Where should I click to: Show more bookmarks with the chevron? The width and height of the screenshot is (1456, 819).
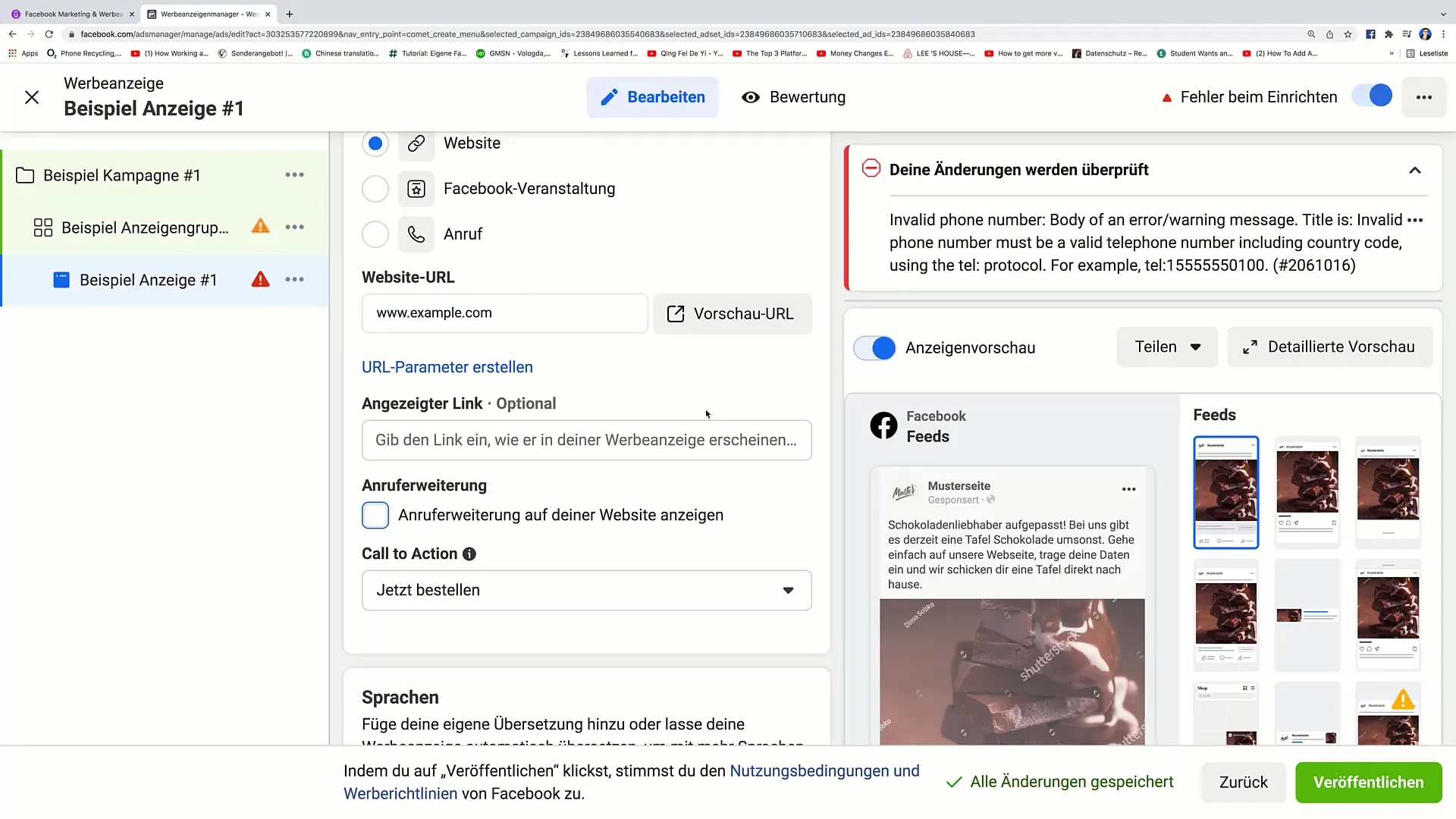coord(1392,54)
